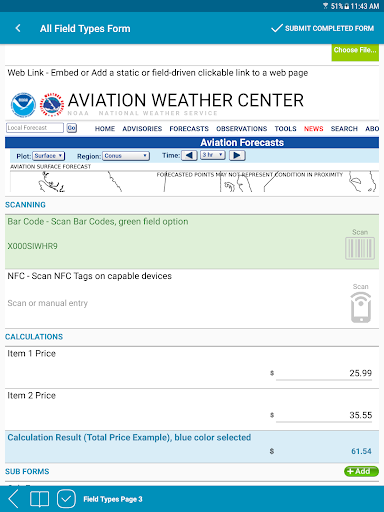The height and width of the screenshot is (512, 384).
Task: Step forecast time backward arrow
Action: (189, 155)
